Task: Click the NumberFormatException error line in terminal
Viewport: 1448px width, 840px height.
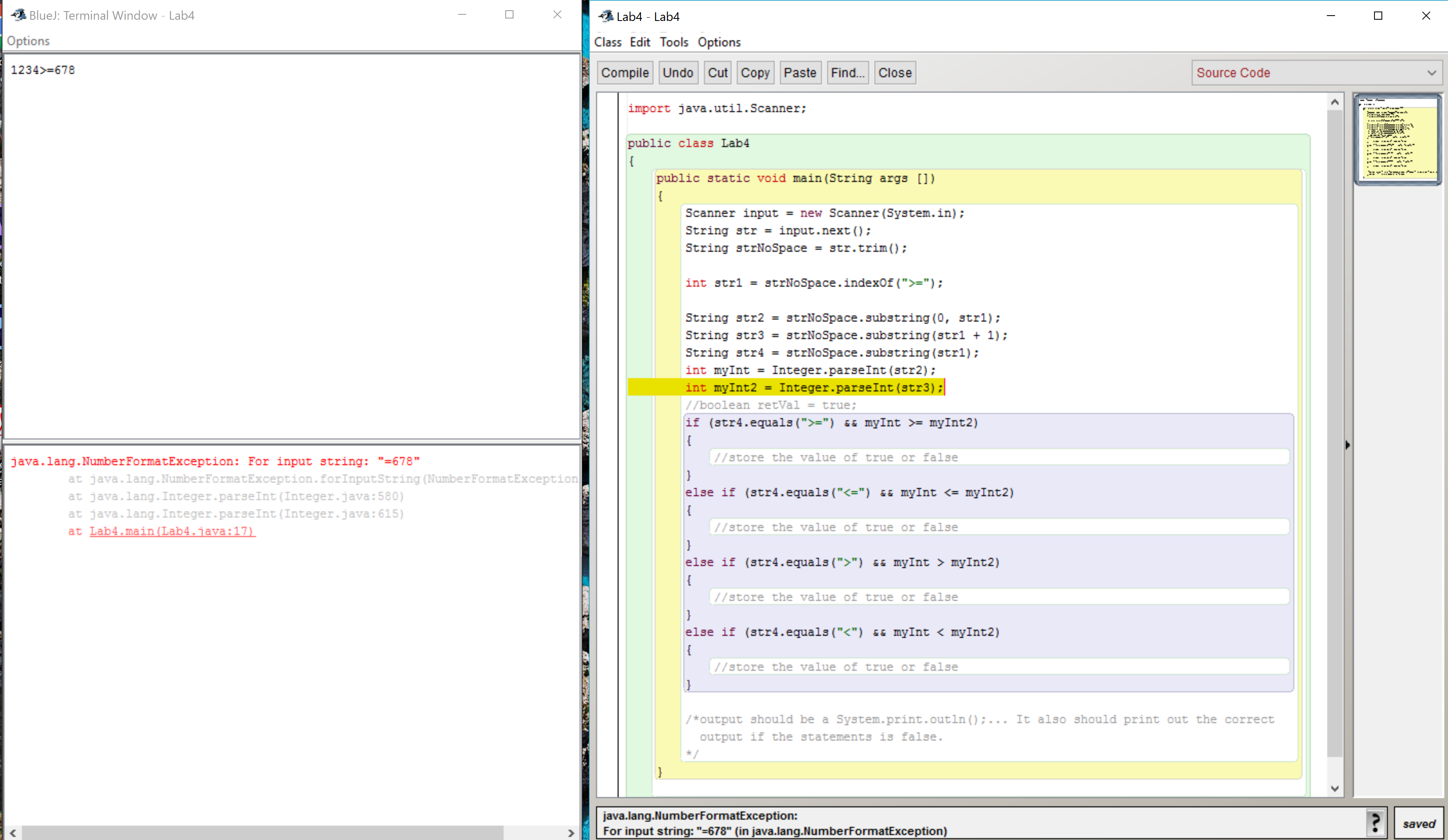Action: 216,461
